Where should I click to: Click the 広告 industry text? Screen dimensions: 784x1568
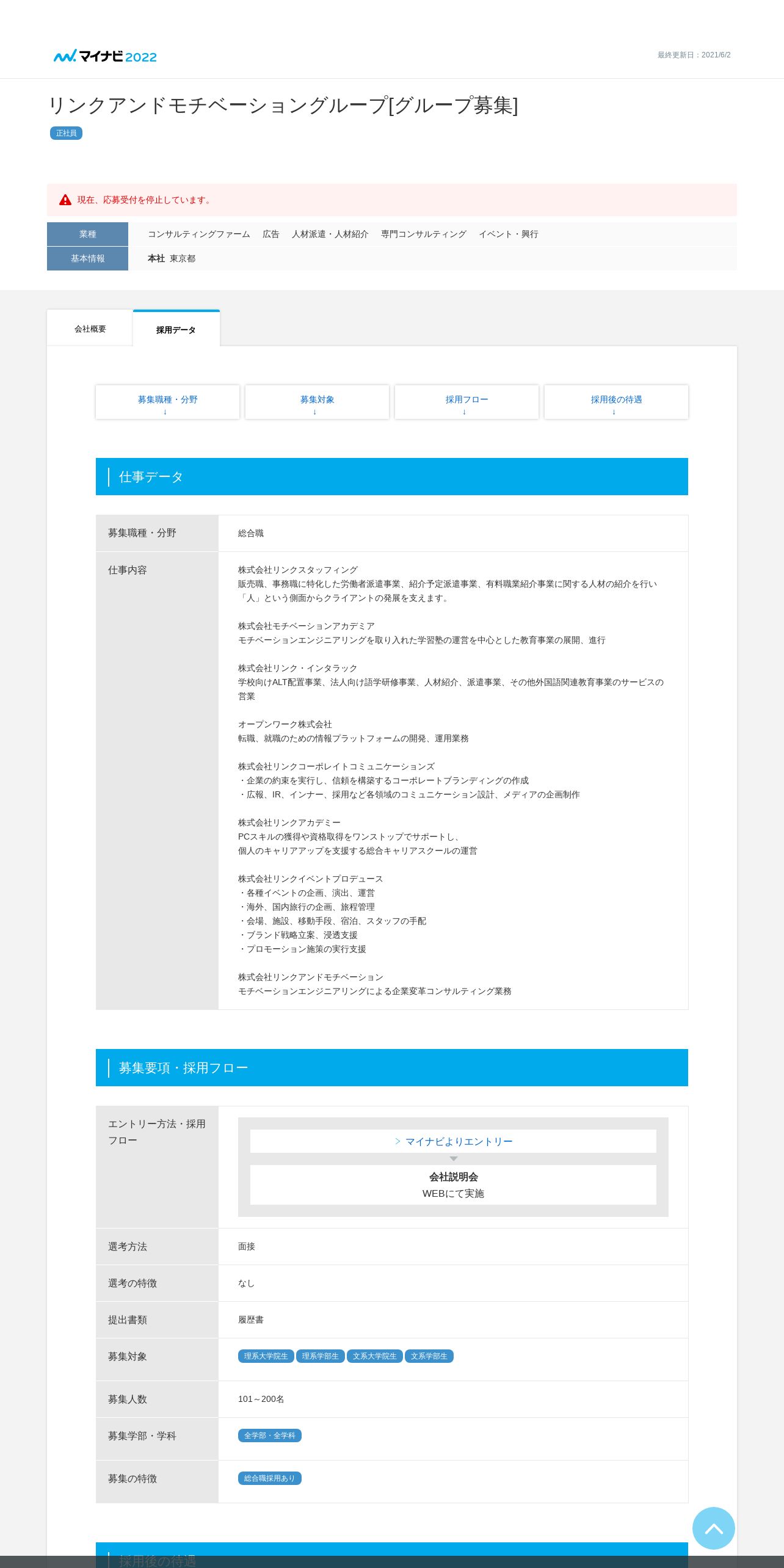(271, 234)
